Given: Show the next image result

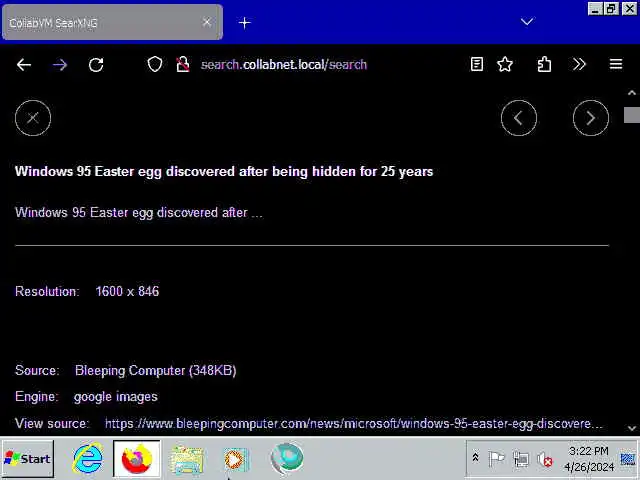Looking at the screenshot, I should point(591,118).
